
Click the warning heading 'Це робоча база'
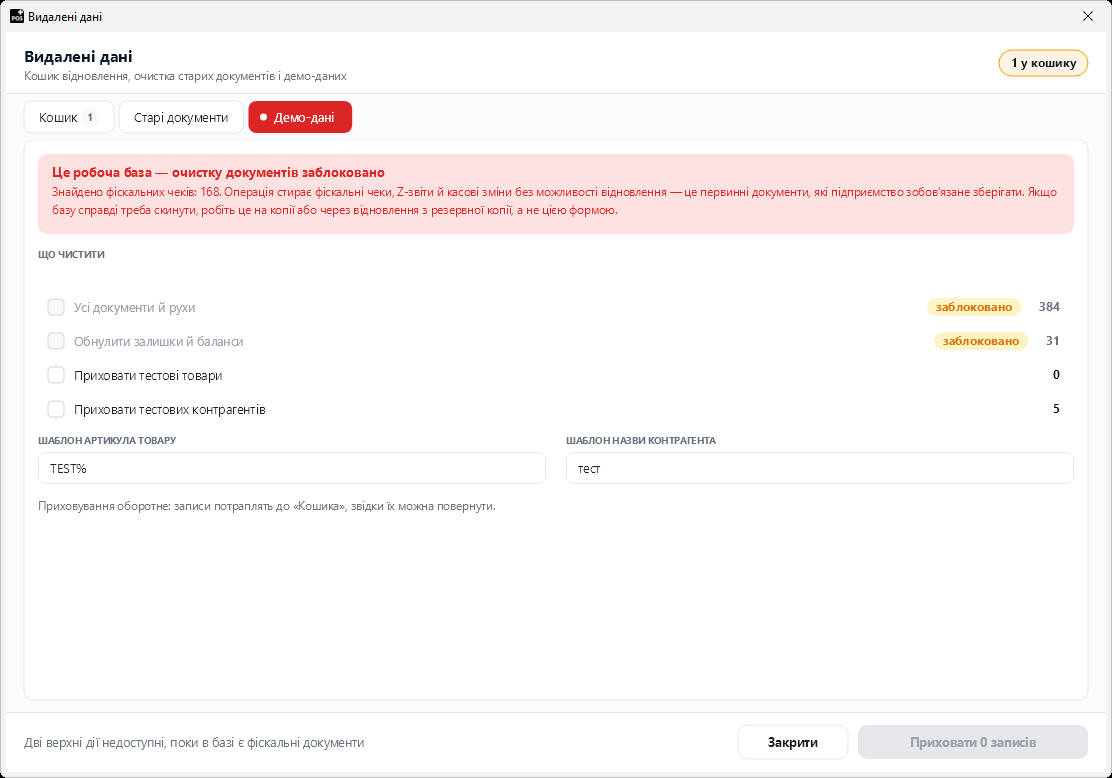(218, 172)
